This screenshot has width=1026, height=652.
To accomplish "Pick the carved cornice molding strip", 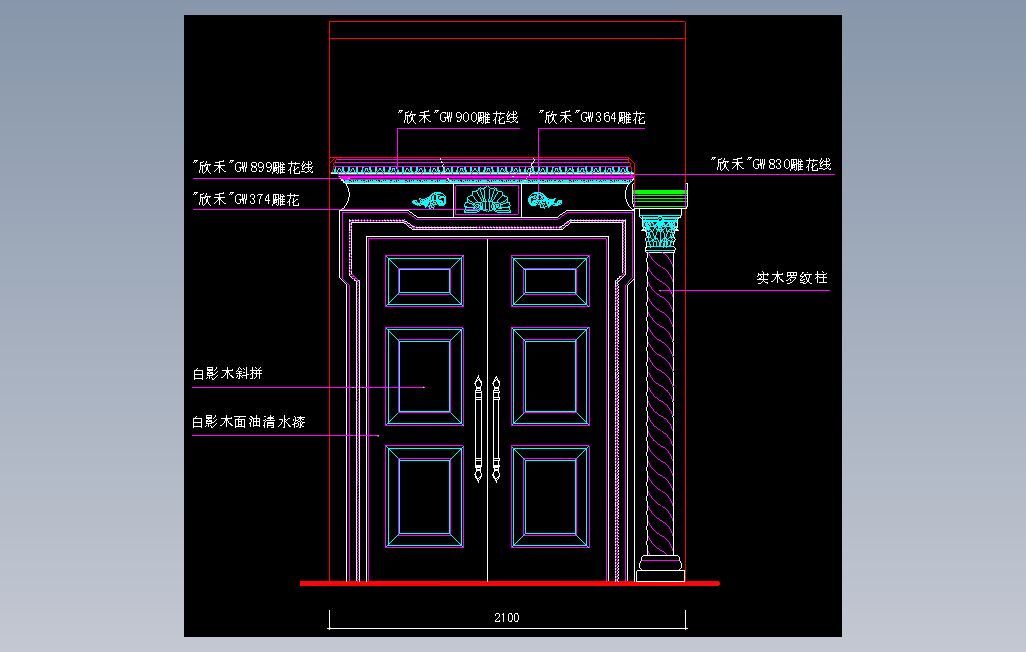I will point(483,170).
